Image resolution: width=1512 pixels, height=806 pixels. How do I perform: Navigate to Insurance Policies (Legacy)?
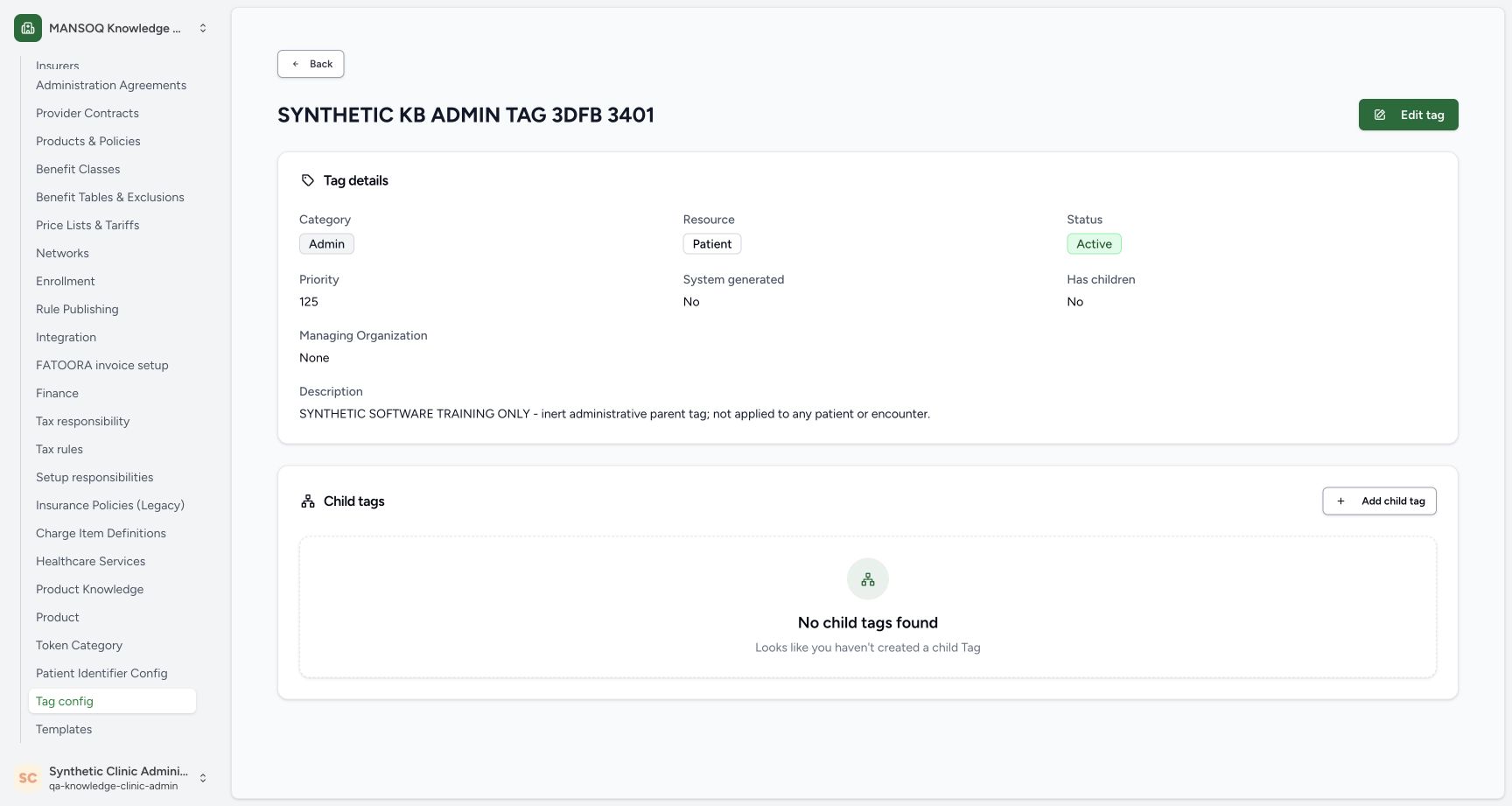click(x=110, y=505)
